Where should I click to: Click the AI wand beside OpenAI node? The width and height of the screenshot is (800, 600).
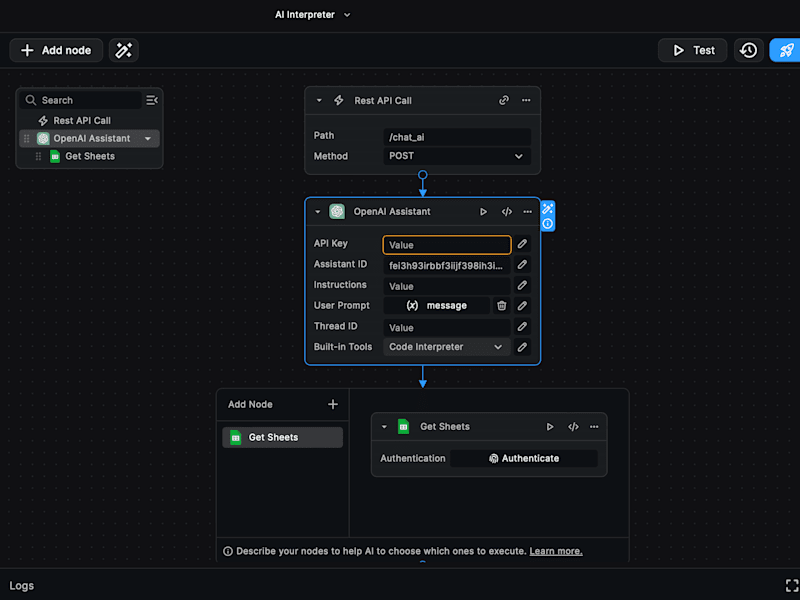click(547, 208)
